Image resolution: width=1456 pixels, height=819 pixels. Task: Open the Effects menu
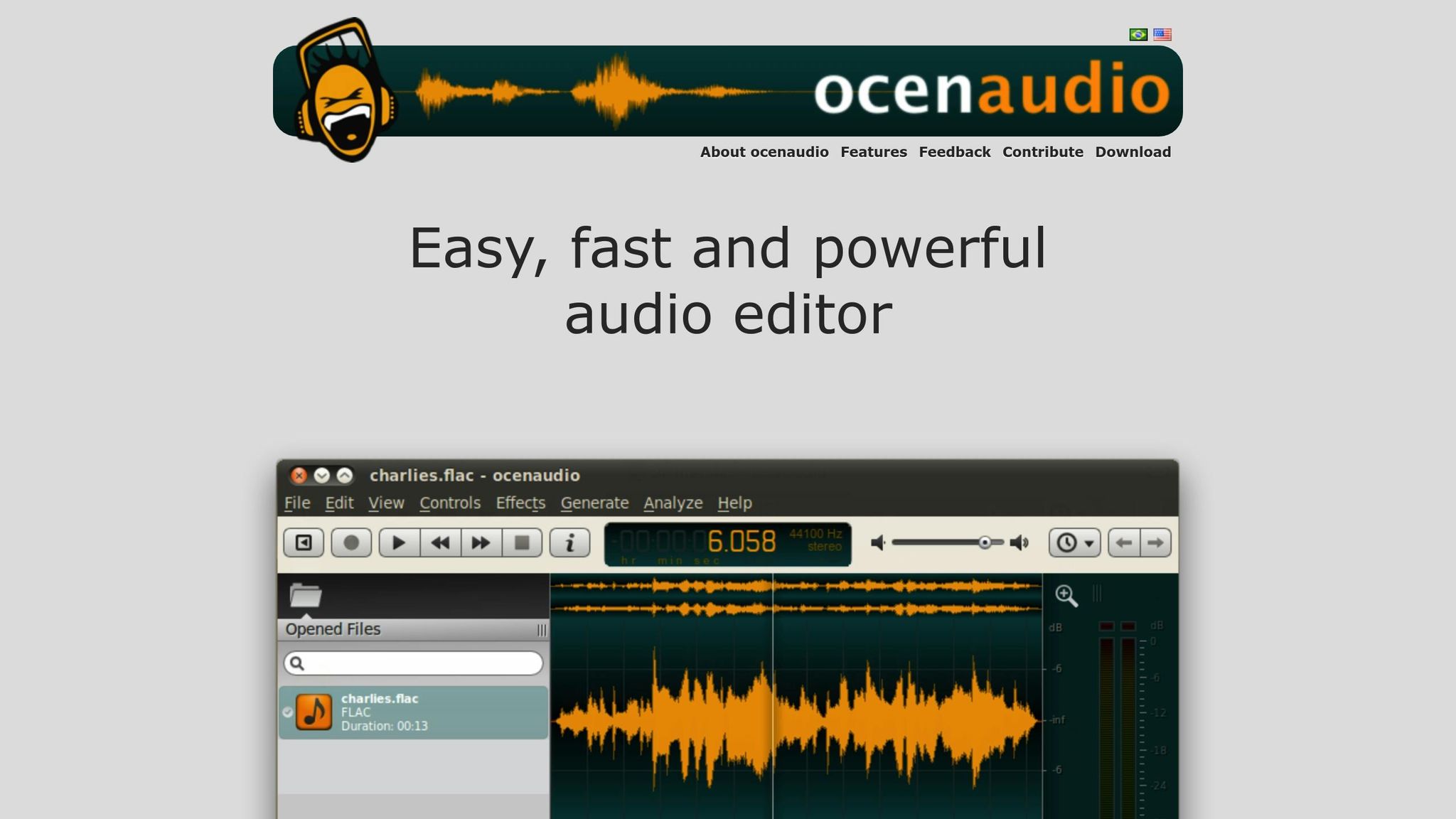520,503
